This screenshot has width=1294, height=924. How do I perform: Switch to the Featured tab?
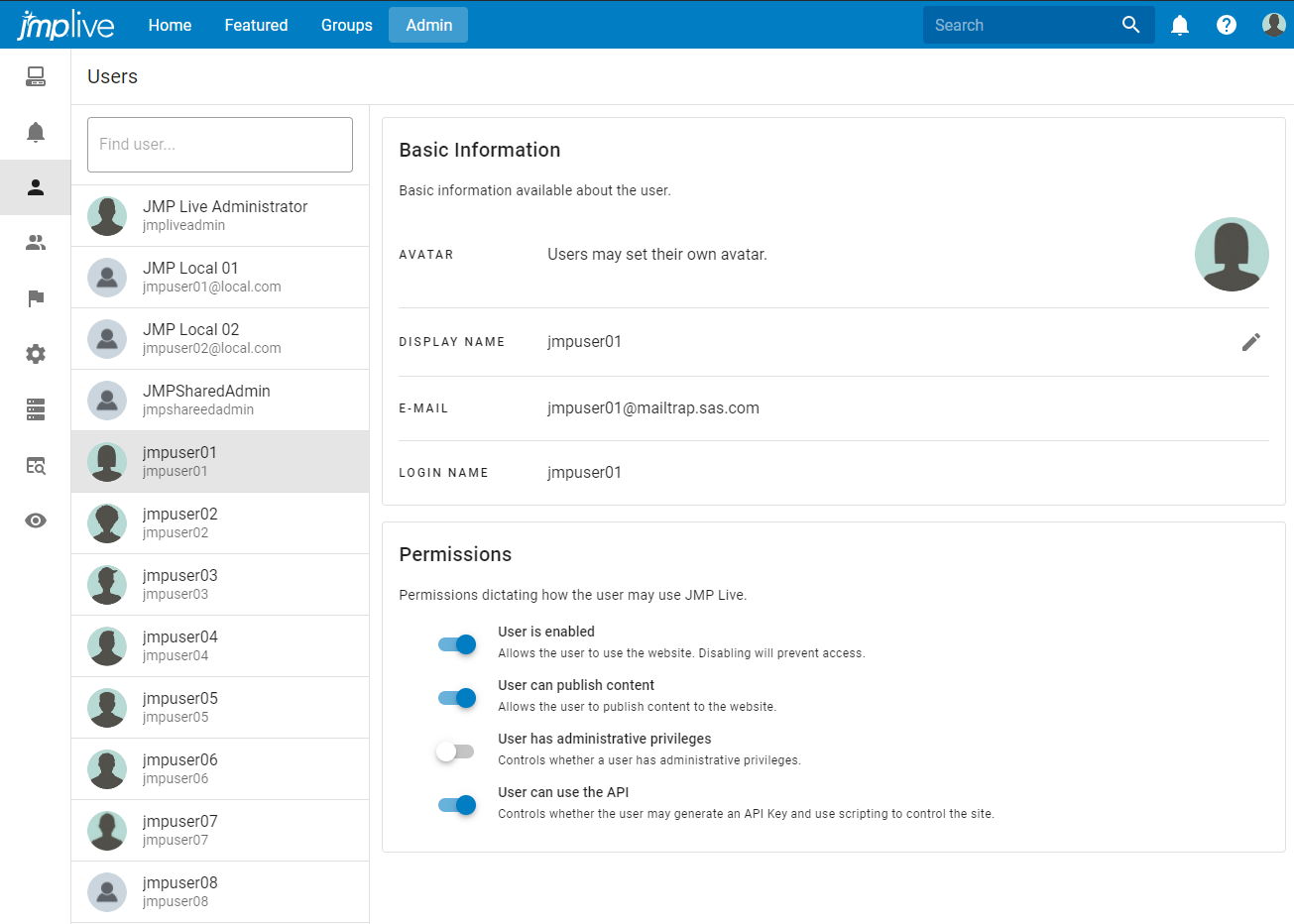(256, 25)
